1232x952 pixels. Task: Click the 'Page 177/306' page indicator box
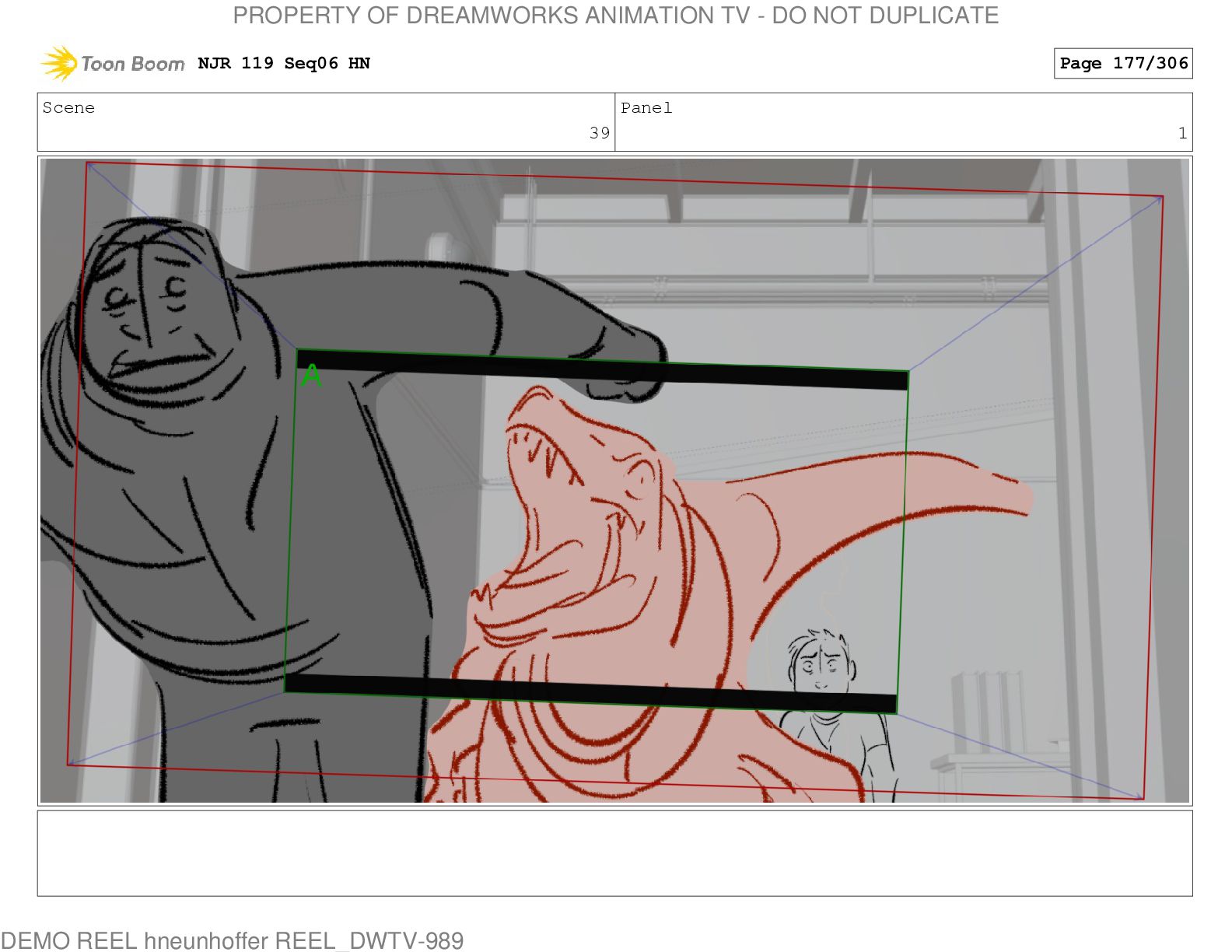click(x=1123, y=64)
